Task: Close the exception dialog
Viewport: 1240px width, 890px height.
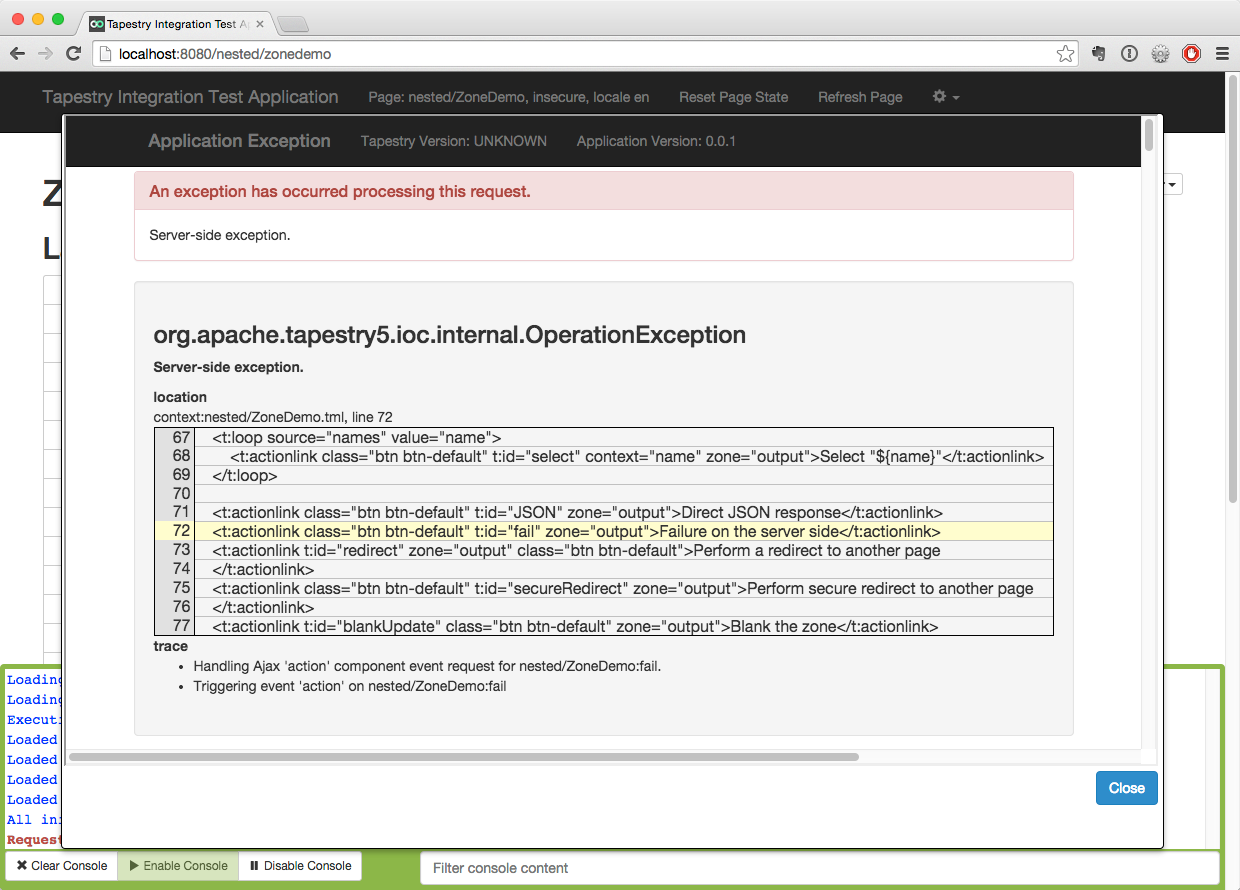Action: coord(1126,788)
